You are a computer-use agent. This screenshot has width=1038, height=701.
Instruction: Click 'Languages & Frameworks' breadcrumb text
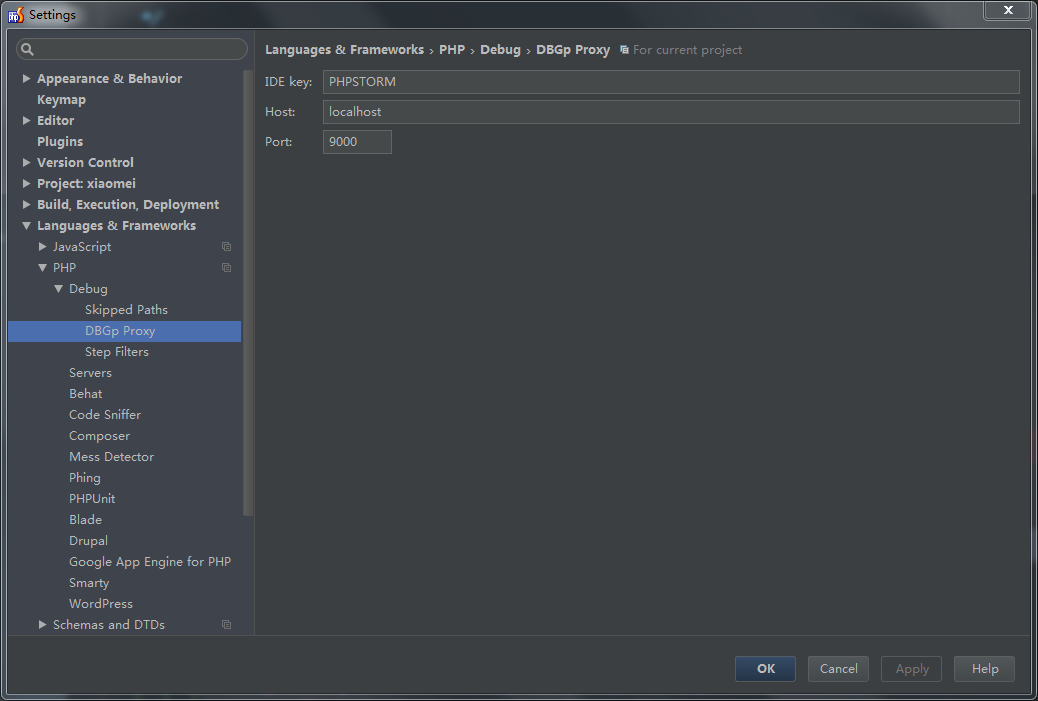tap(344, 50)
